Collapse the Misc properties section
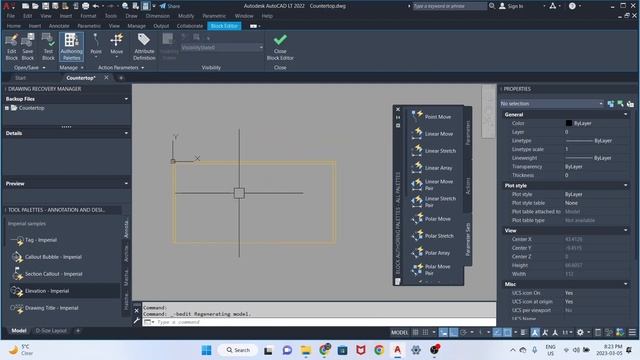This screenshot has width=640, height=360. pyautogui.click(x=625, y=284)
